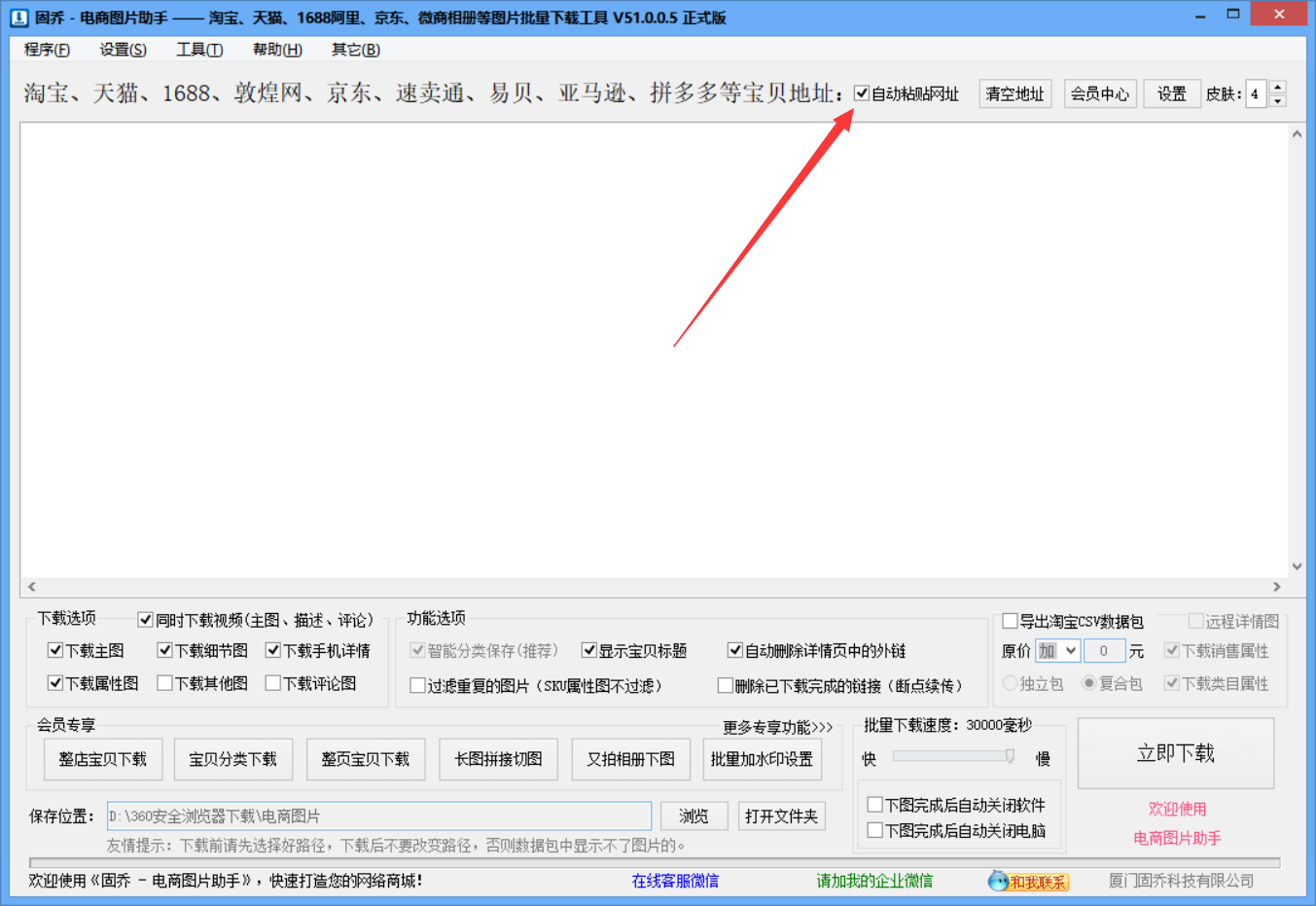Enable the 导出淘宝CSV数据包 checkbox

pos(1011,621)
